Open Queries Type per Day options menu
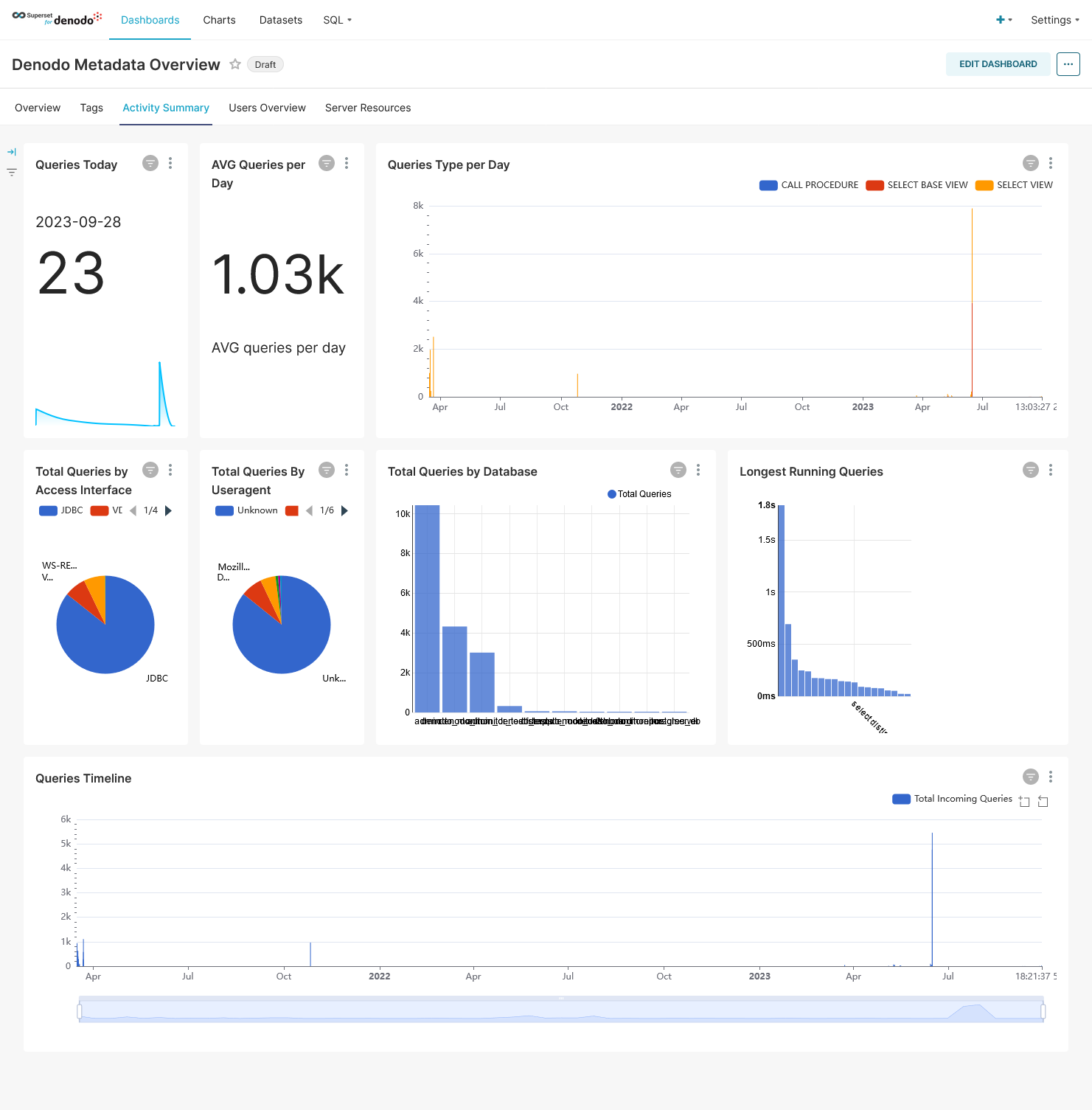The height and width of the screenshot is (1110, 1092). click(x=1051, y=163)
